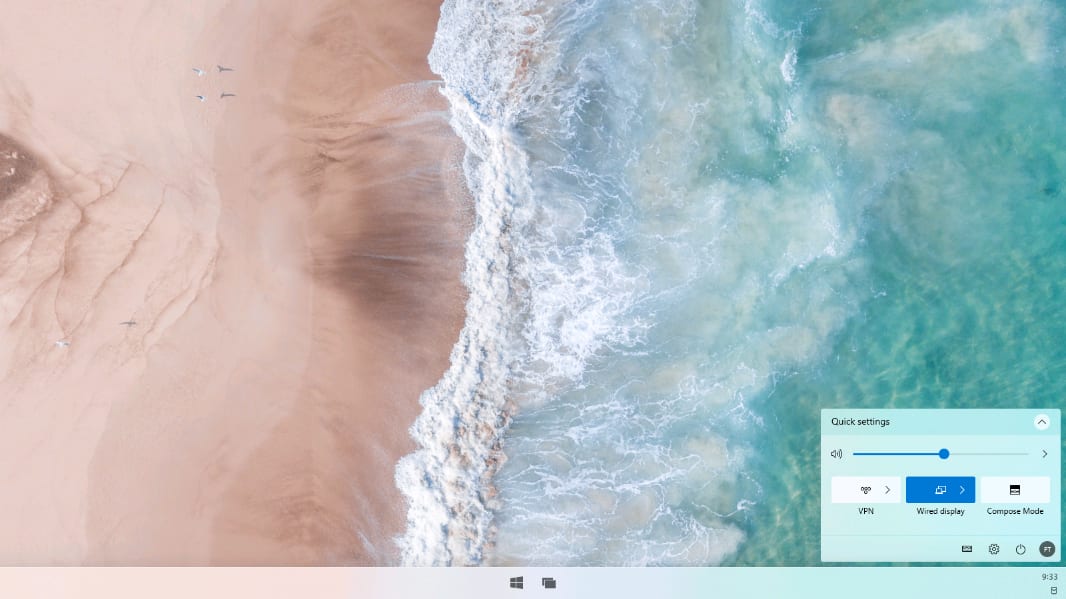Screen dimensions: 1066x599
Task: Open Settings gear in Quick settings
Action: point(994,549)
